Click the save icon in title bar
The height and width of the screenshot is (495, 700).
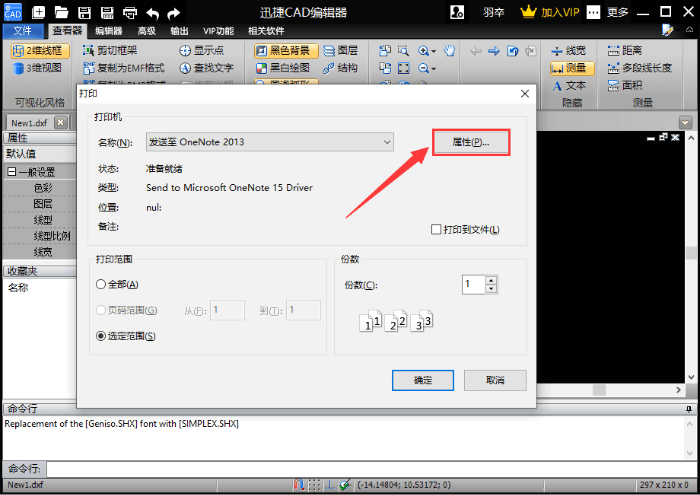click(84, 12)
